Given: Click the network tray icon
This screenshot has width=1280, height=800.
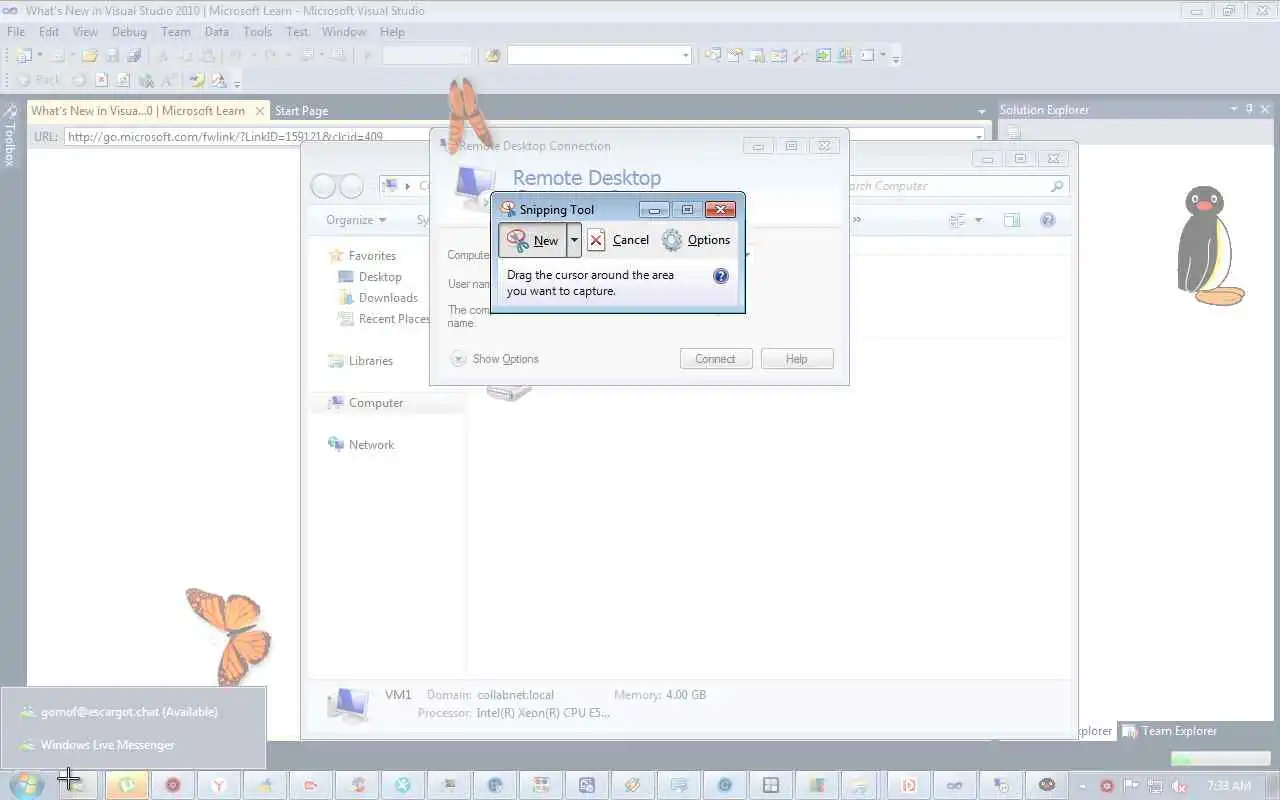Looking at the screenshot, I should (1155, 786).
